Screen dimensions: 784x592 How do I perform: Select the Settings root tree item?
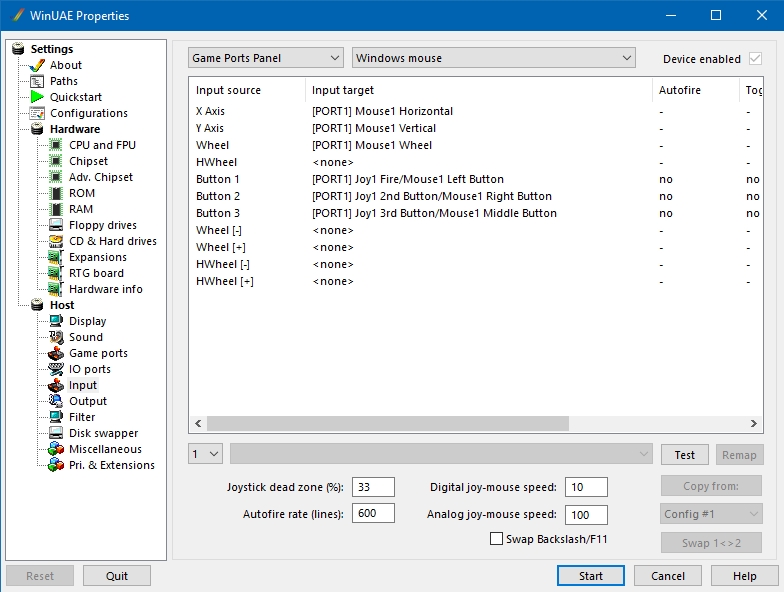pos(52,49)
